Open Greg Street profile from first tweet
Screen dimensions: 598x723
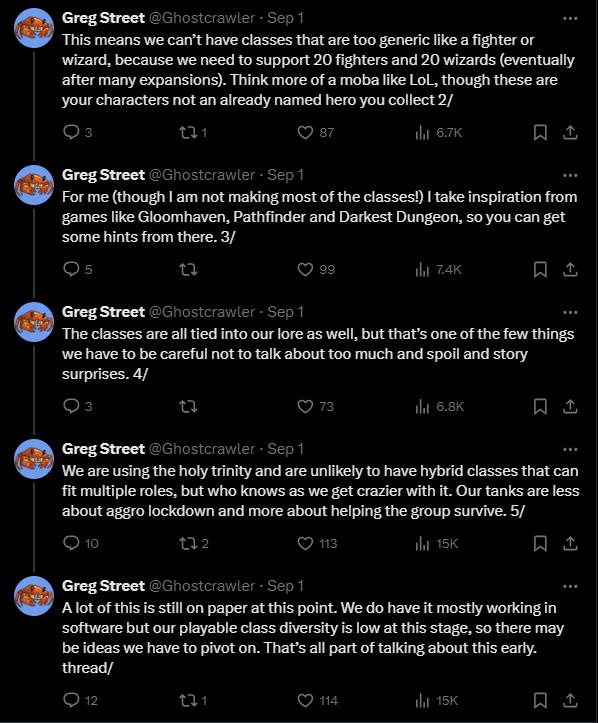click(x=103, y=18)
